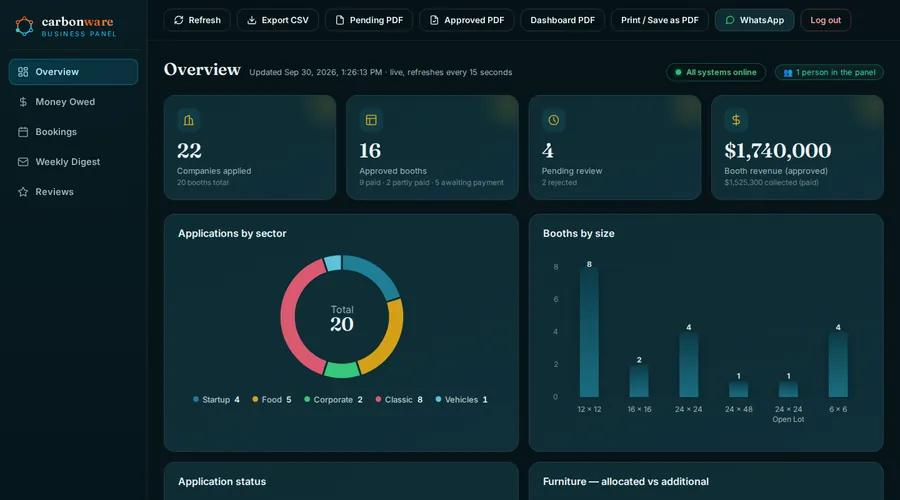Refresh the dashboard data

197,20
